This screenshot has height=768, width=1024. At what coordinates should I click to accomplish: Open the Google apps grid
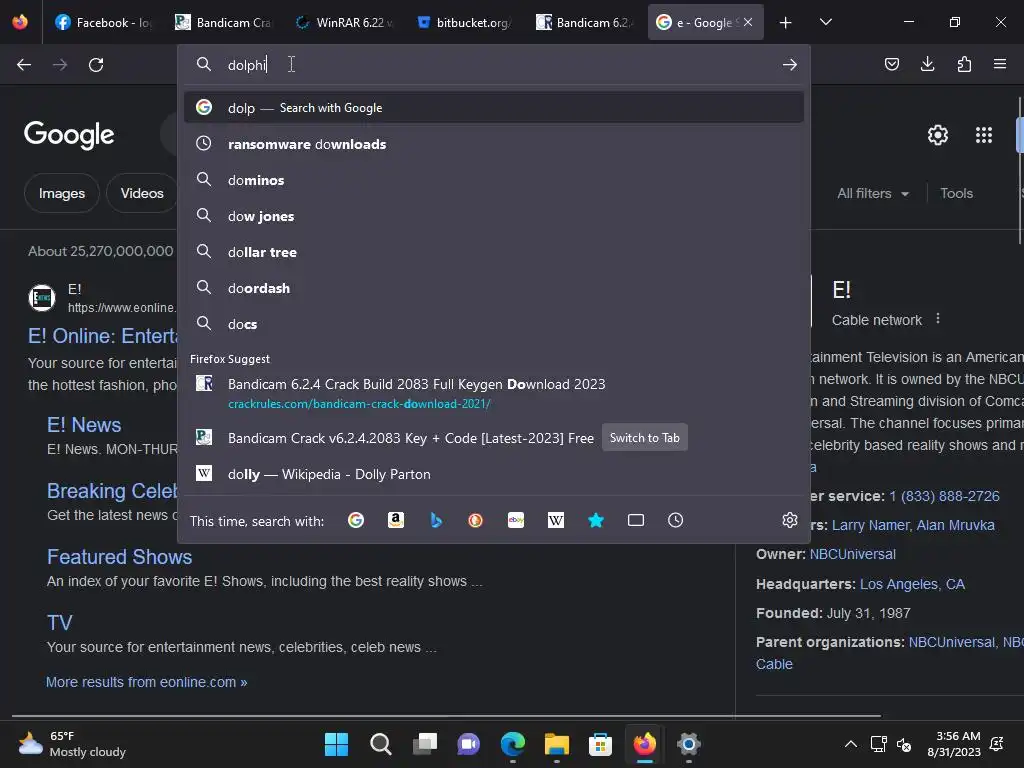pos(984,135)
